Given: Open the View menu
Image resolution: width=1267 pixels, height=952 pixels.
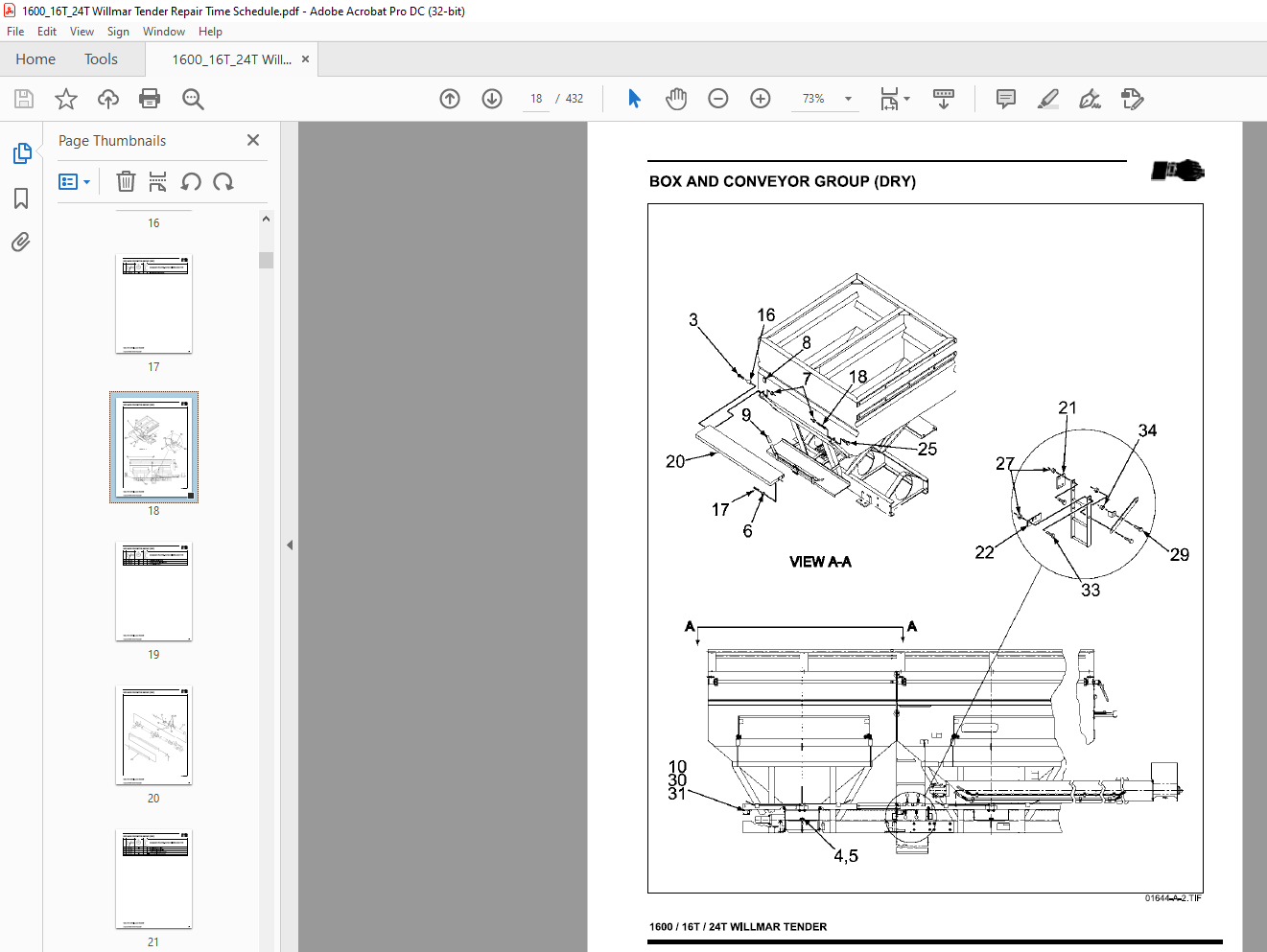Looking at the screenshot, I should pos(82,32).
